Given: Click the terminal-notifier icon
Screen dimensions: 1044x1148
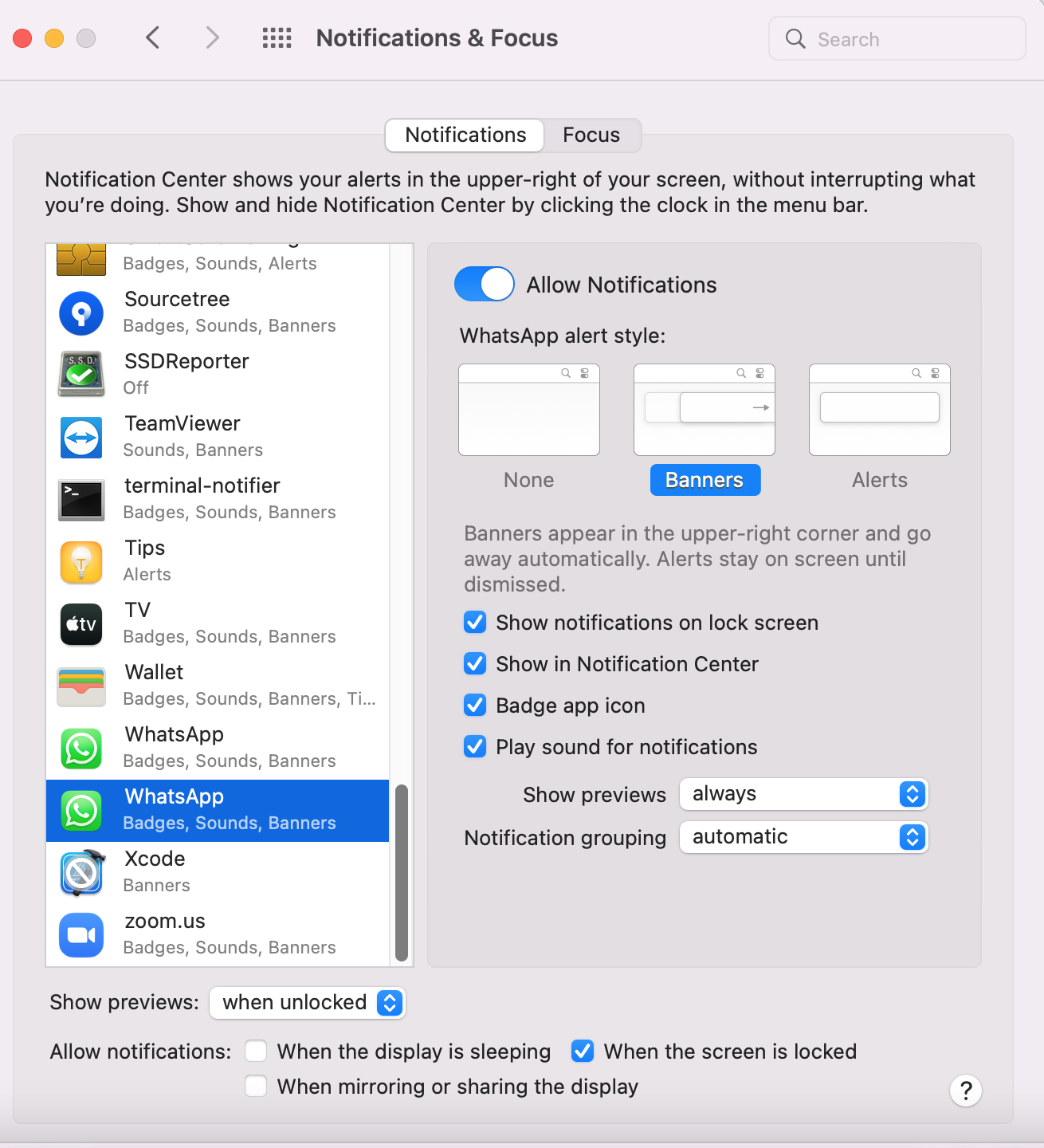Looking at the screenshot, I should (81, 500).
